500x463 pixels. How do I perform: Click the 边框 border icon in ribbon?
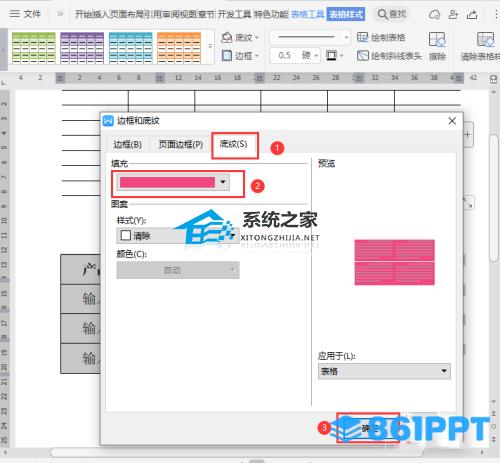click(x=227, y=56)
